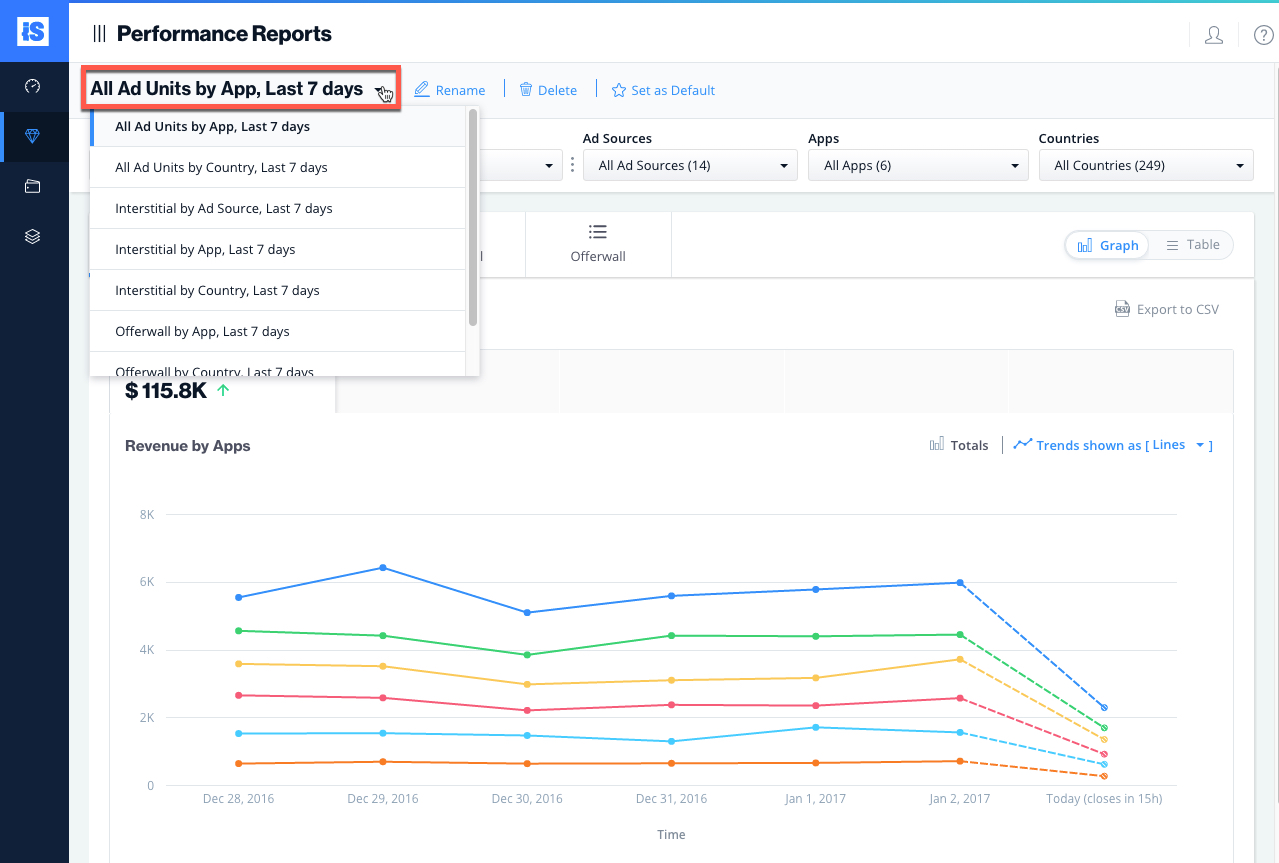Image resolution: width=1279 pixels, height=863 pixels.
Task: Click the layers icon in the sidebar
Action: (x=34, y=236)
